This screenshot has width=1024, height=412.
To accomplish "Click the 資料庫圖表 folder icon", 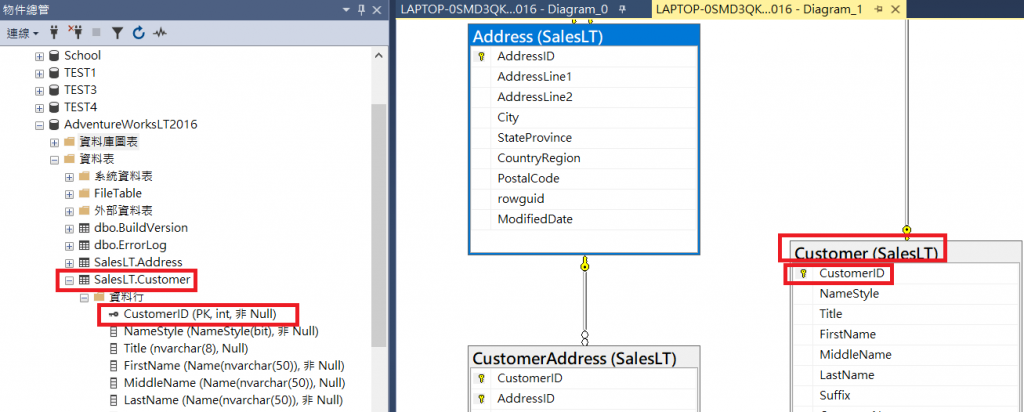I will [x=69, y=142].
